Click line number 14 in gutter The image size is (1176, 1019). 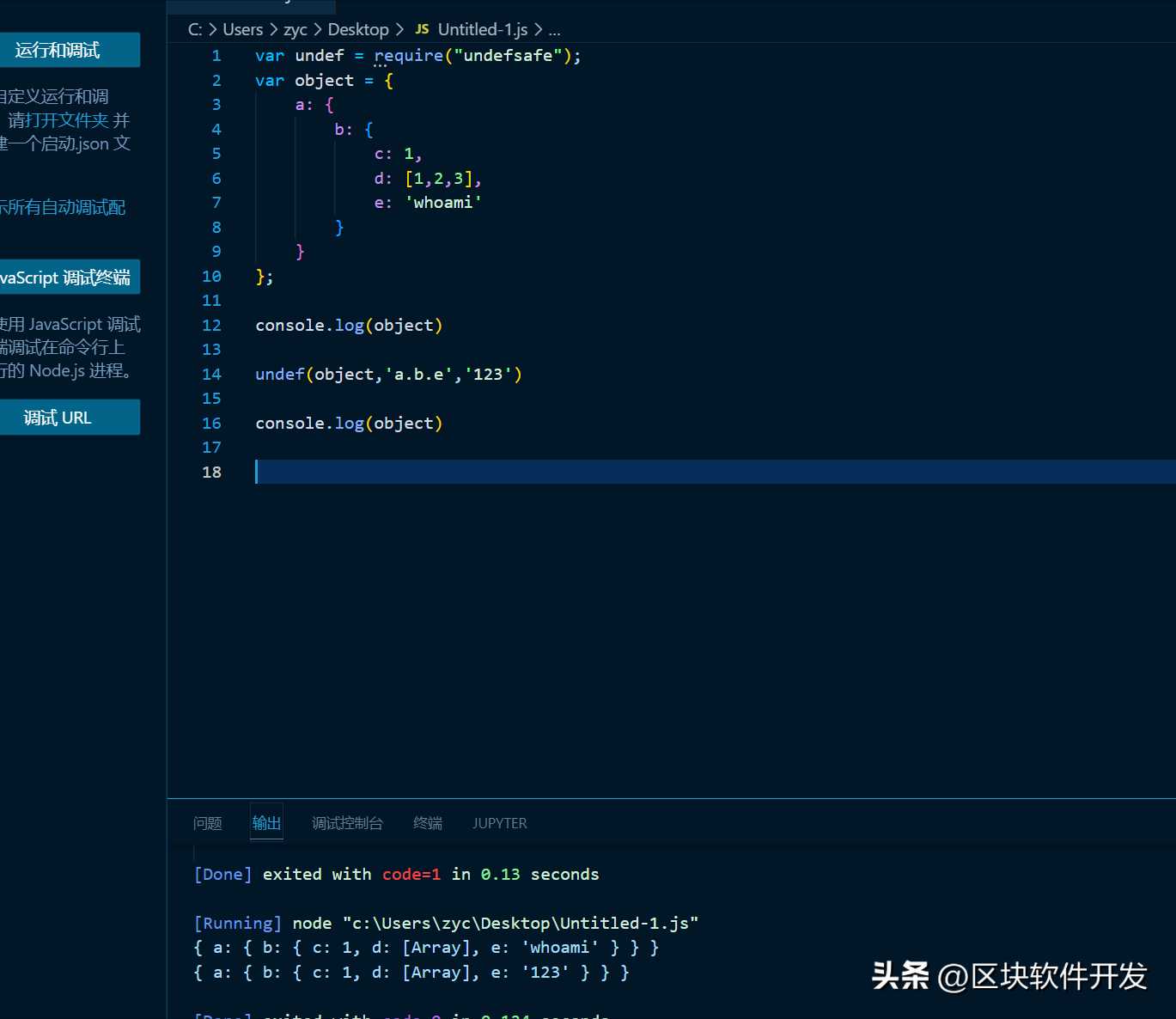coord(211,375)
